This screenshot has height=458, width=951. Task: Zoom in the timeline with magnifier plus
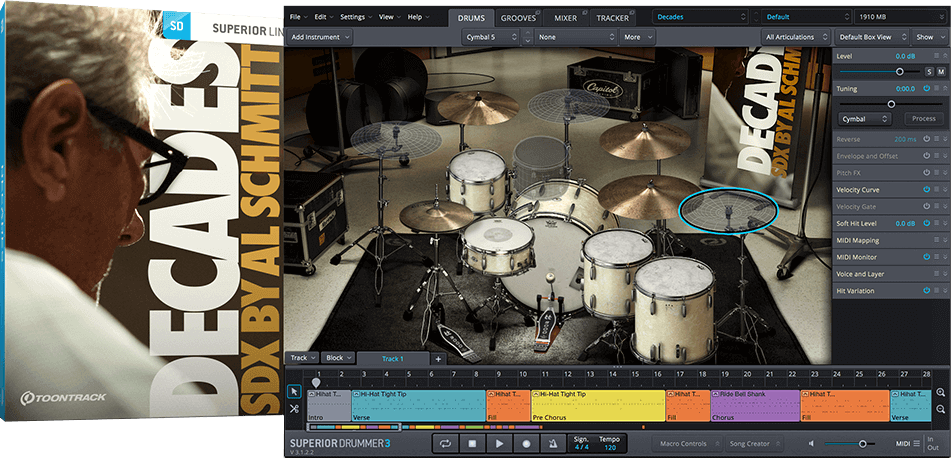[940, 392]
